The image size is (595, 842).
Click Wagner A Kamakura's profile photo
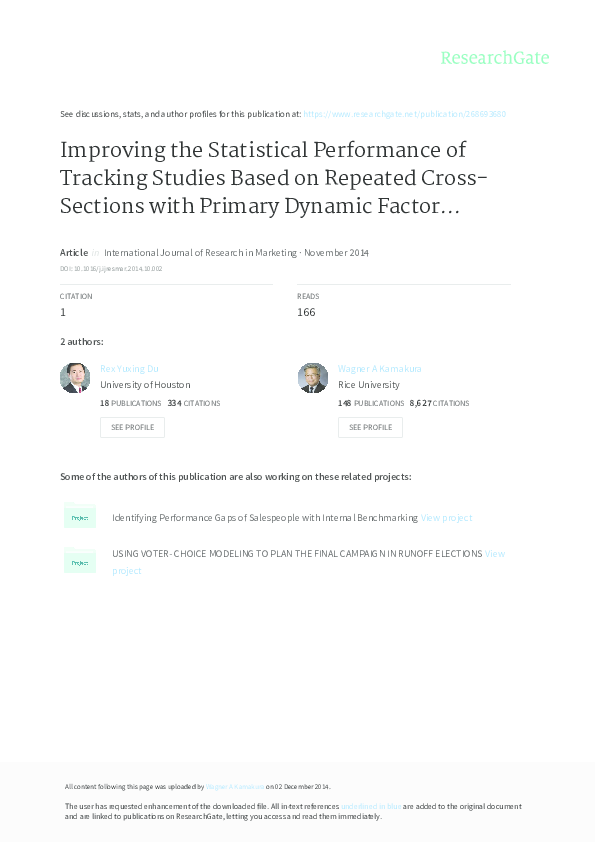(313, 378)
